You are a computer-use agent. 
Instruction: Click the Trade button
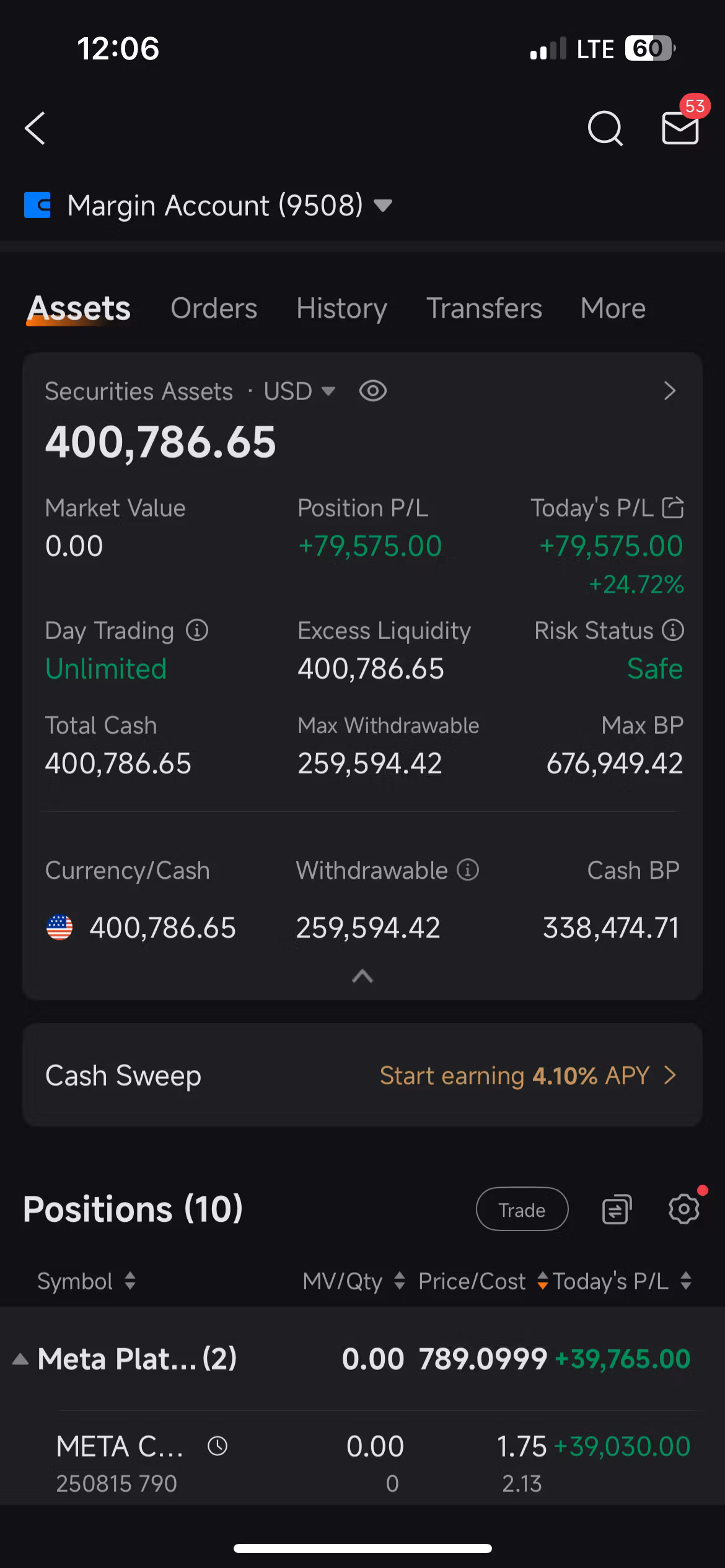[522, 1209]
